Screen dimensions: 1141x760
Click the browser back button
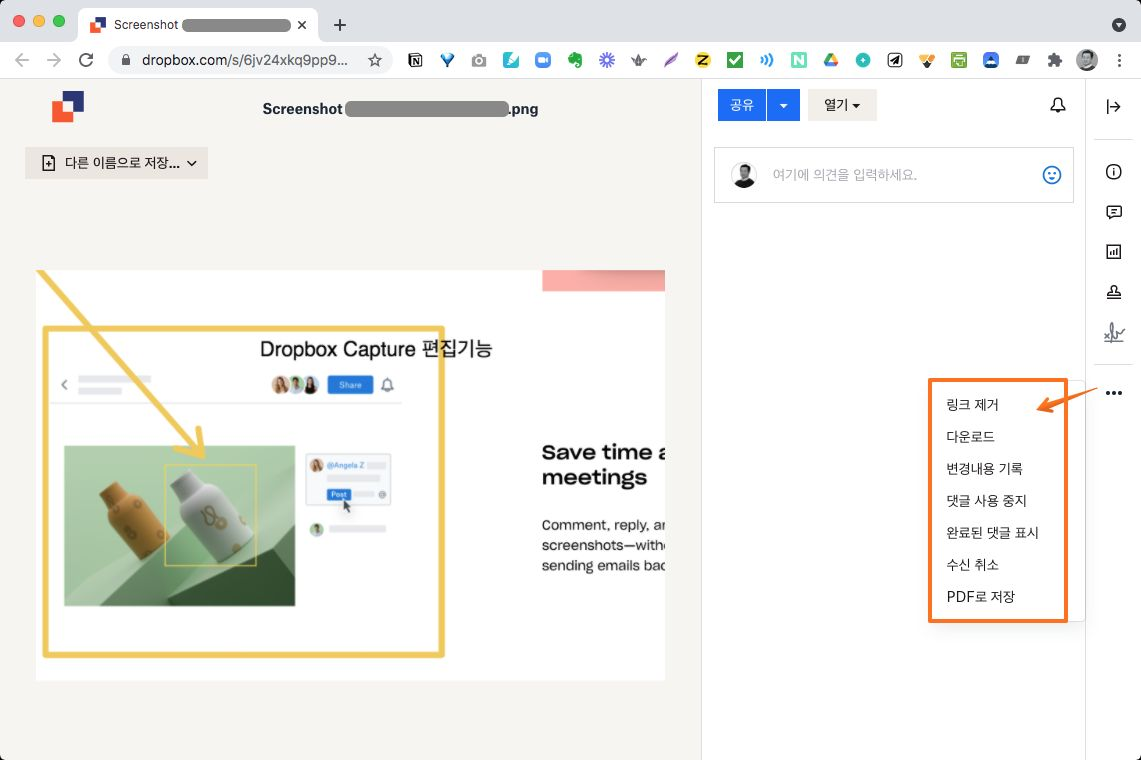coord(22,60)
